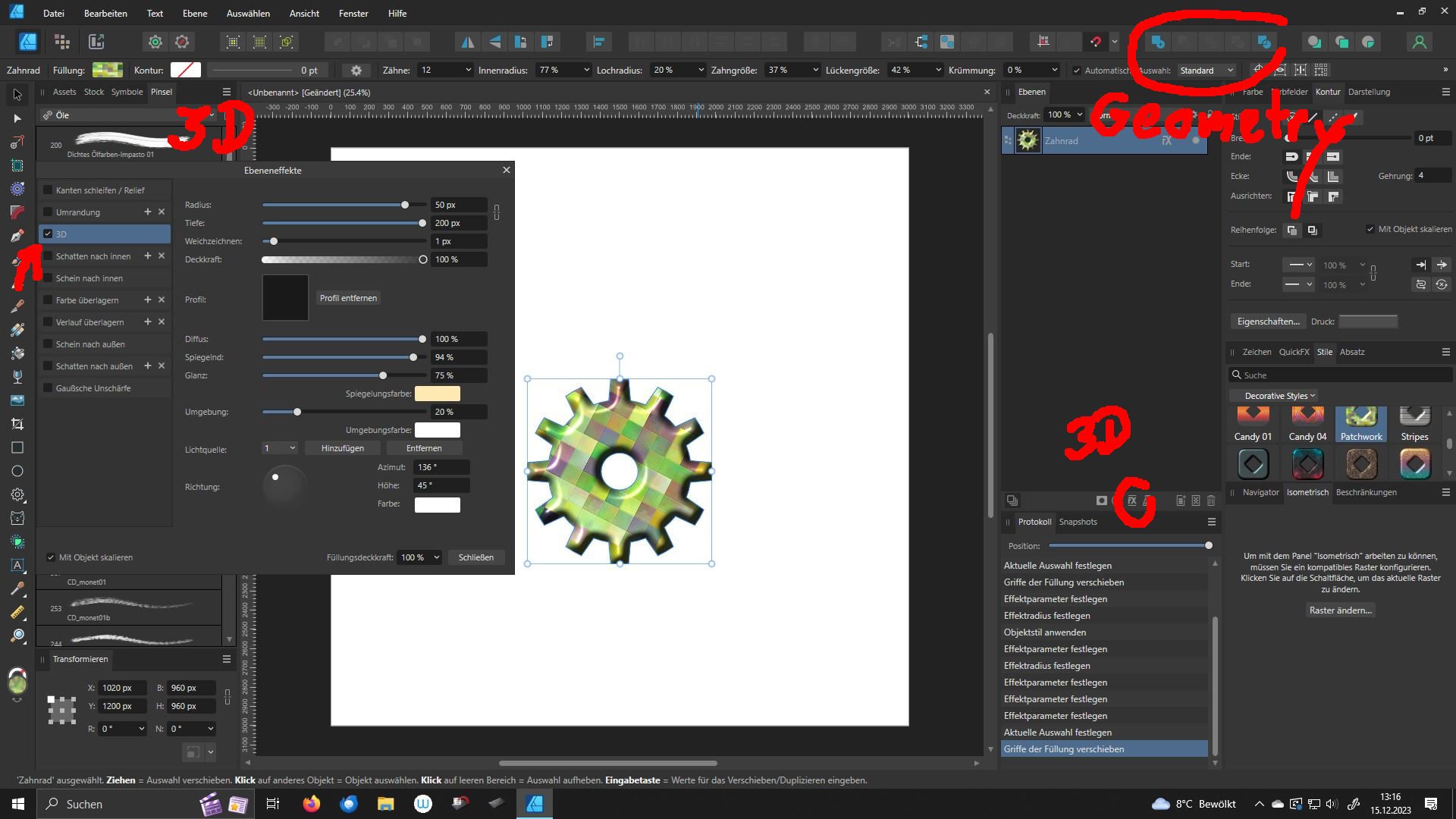The width and height of the screenshot is (1456, 819).
Task: Select the Crop tool
Action: coord(17,424)
